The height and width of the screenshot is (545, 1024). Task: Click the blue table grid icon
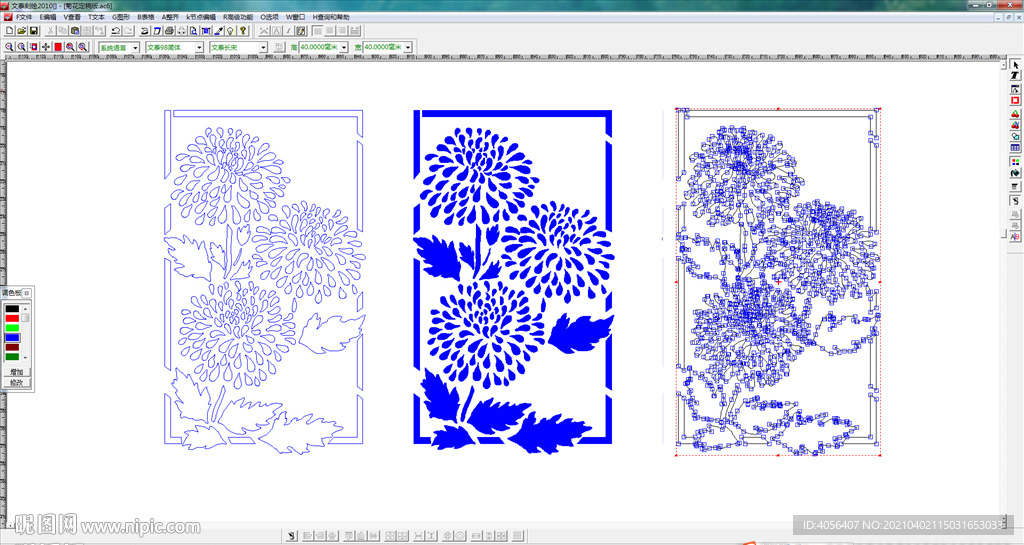click(1015, 148)
